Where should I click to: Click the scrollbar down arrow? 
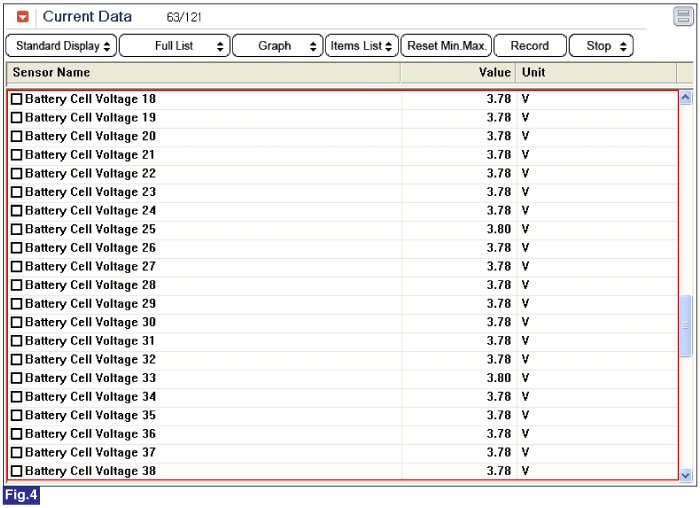coord(685,475)
